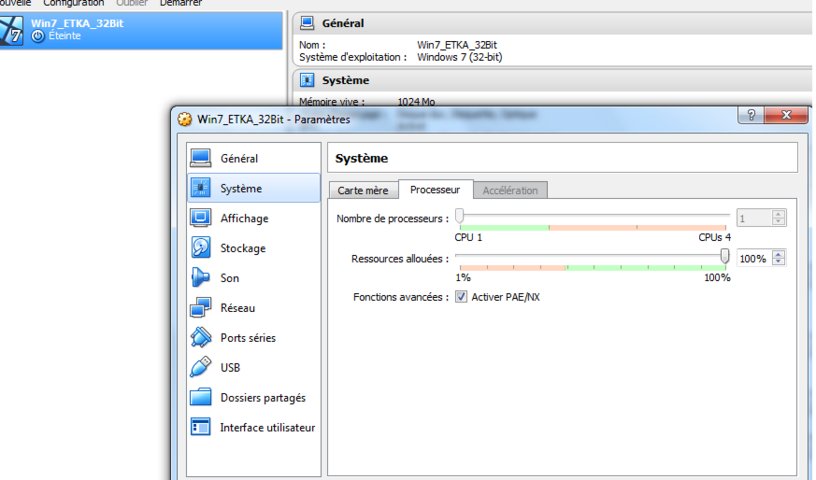Open Son speaker icon

tap(200, 277)
